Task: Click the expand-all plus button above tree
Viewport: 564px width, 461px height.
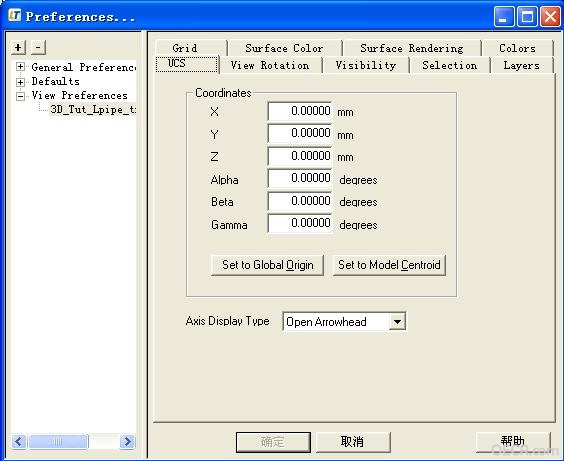Action: 18,47
